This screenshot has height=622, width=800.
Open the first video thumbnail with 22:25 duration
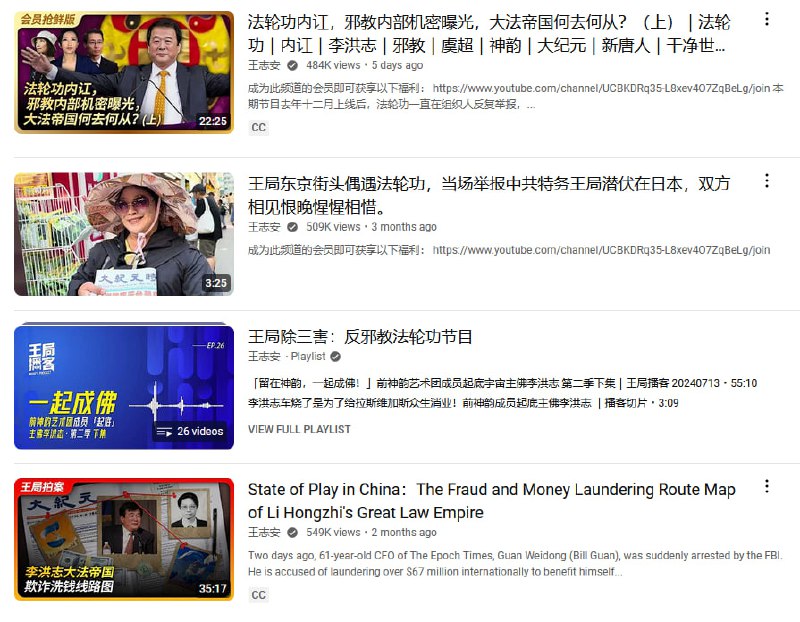123,72
